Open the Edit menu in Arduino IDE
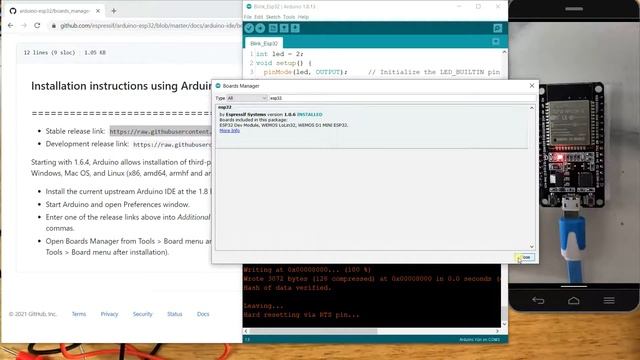Screen dimensions: 640x360 click(x=259, y=17)
